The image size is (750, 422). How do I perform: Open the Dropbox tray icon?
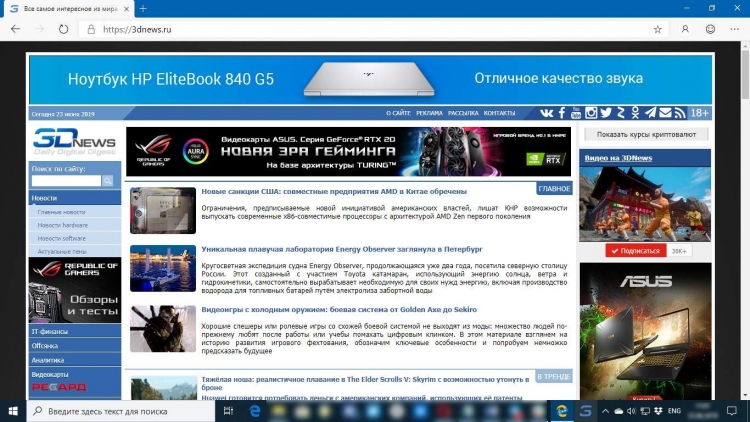(x=658, y=411)
